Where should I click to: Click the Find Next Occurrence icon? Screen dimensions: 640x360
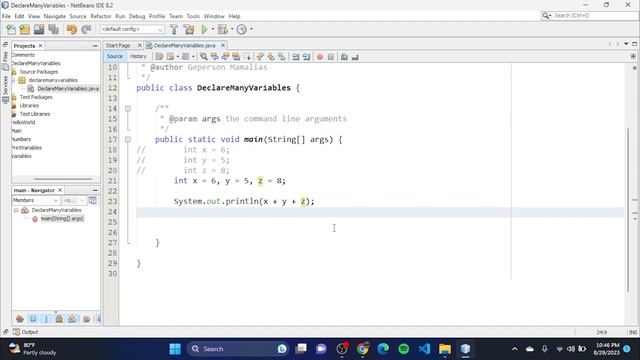pos(225,57)
